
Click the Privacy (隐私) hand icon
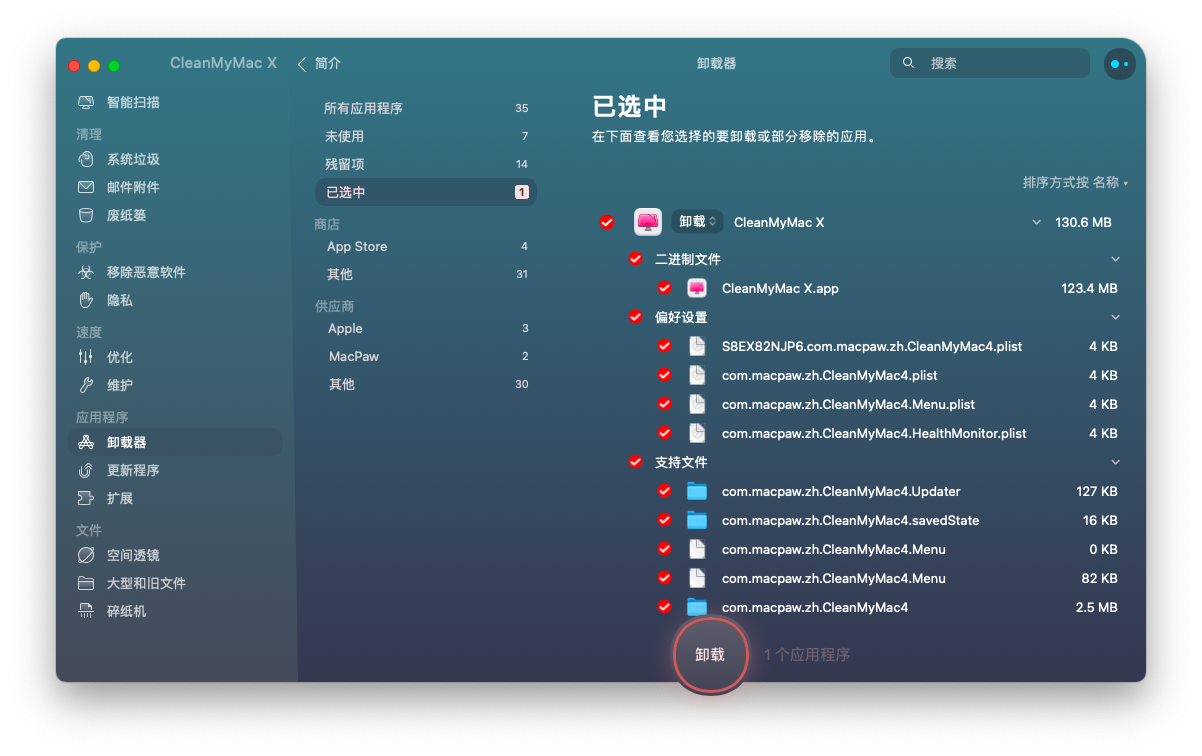pyautogui.click(x=86, y=300)
